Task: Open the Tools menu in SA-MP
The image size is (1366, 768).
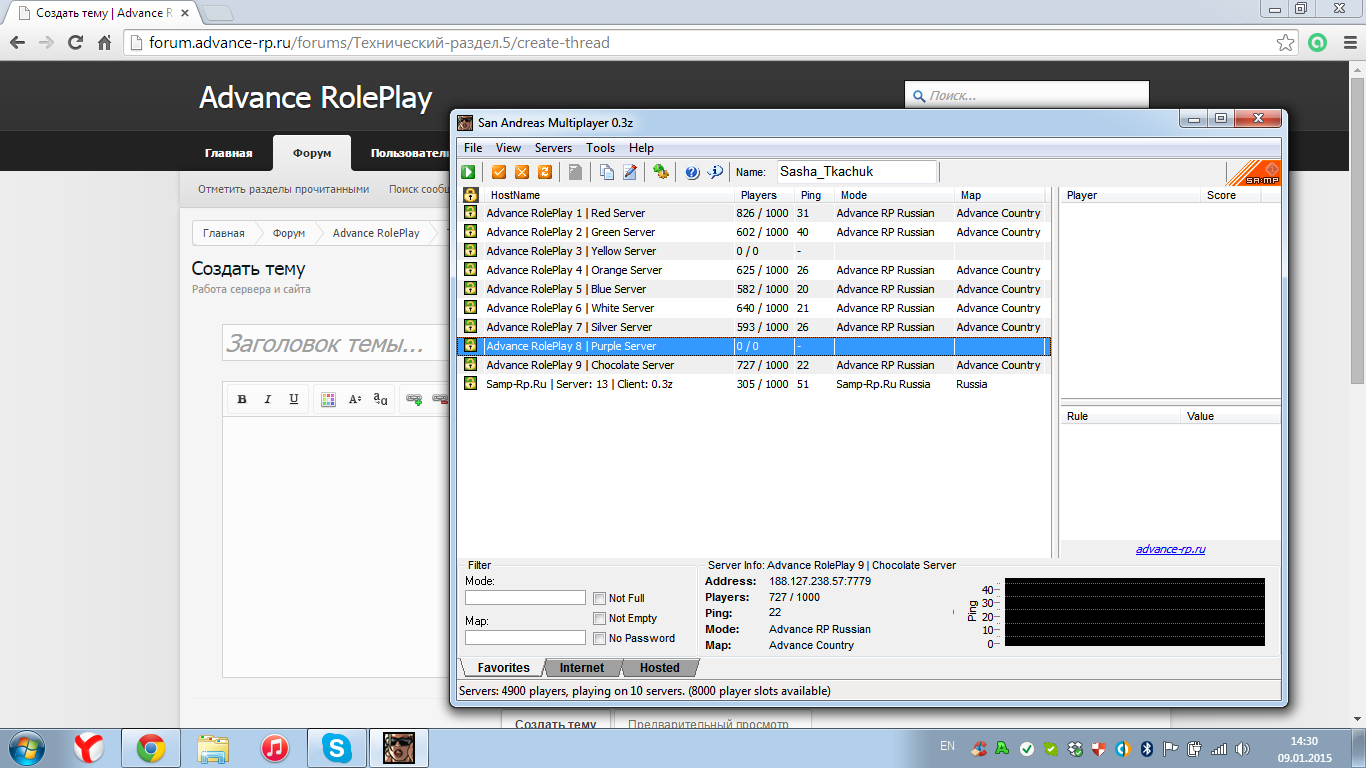Action: [x=600, y=148]
